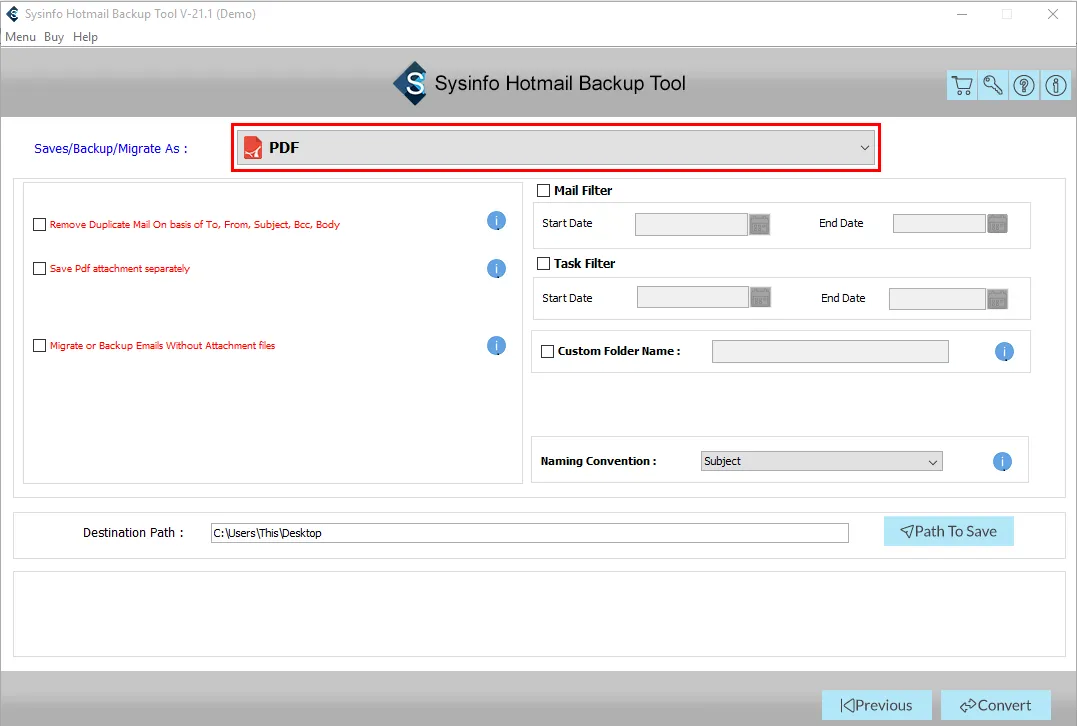Click Task Filter End Date field
The width and height of the screenshot is (1077, 726).
pyautogui.click(x=937, y=299)
